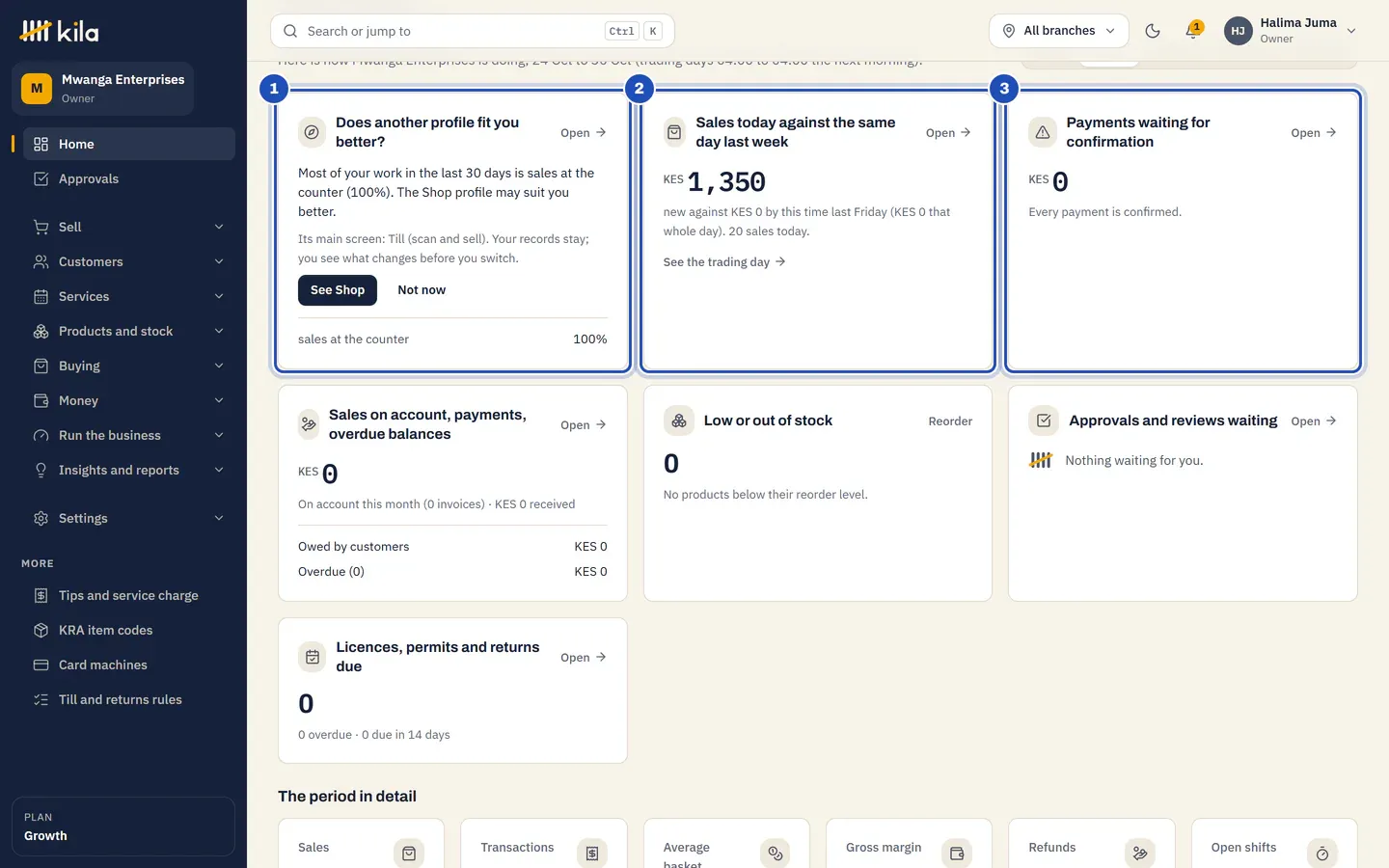The height and width of the screenshot is (868, 1389).
Task: Open Licences, permits and returns card
Action: 584,658
